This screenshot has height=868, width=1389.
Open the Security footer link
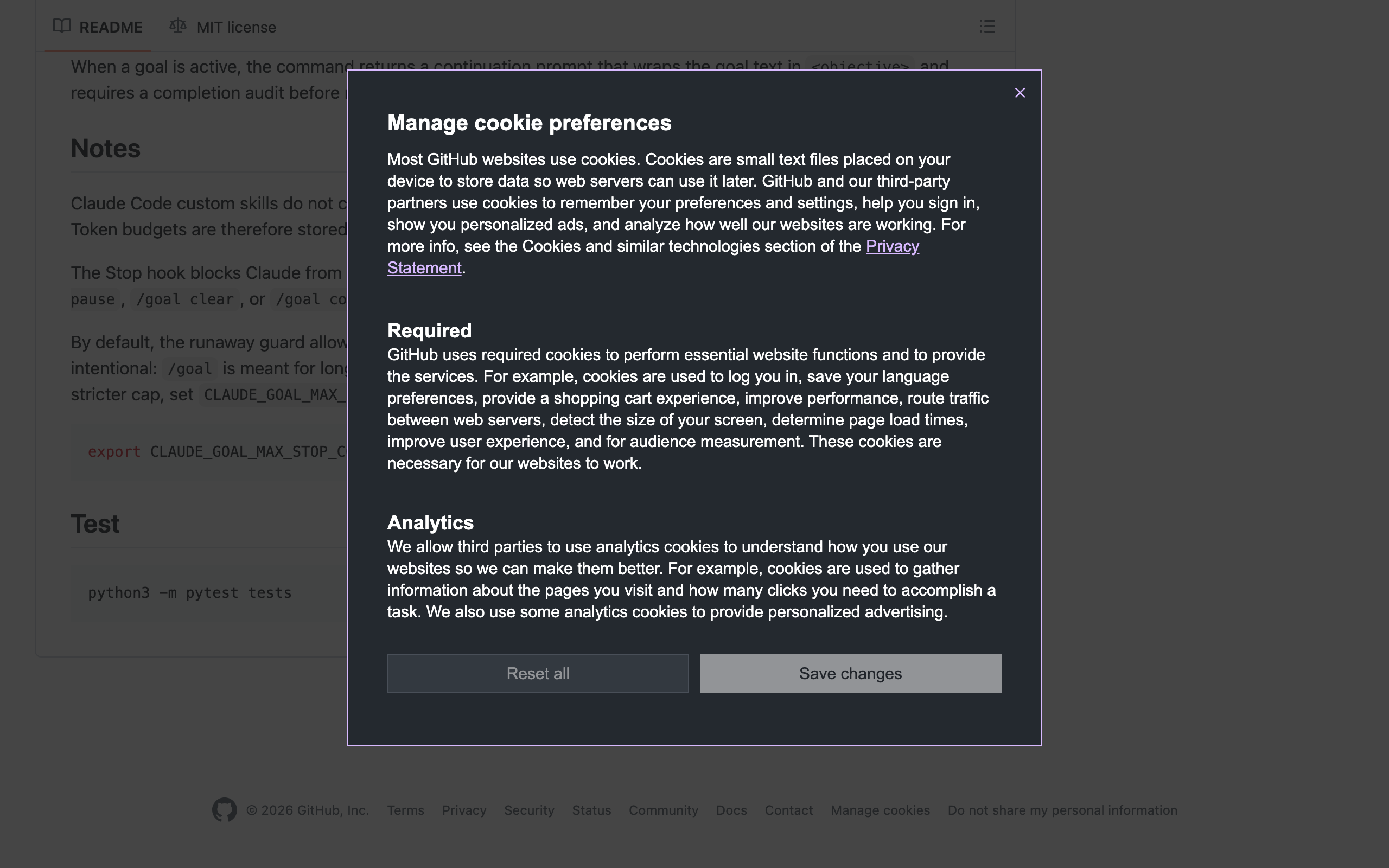point(529,810)
